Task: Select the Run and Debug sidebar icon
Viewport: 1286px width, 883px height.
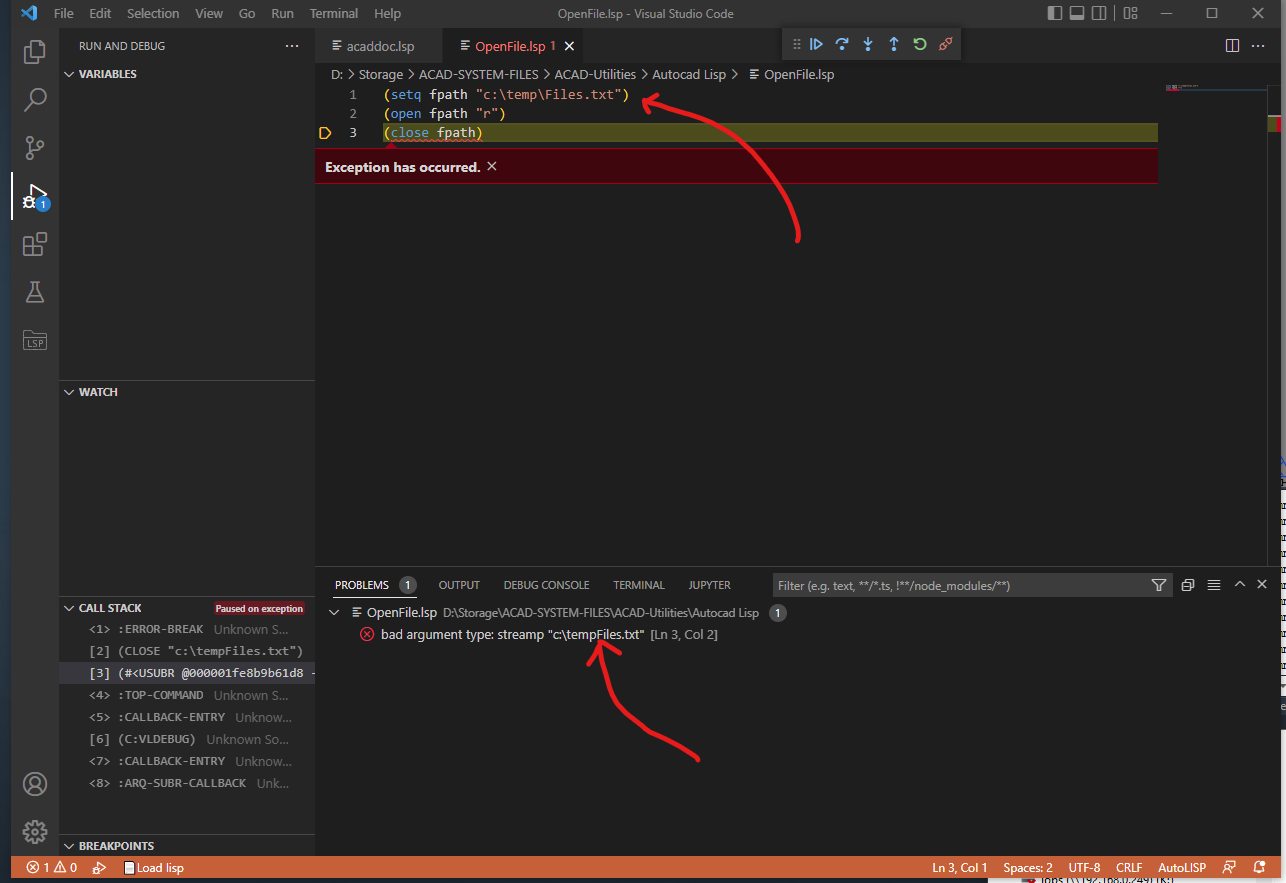Action: pyautogui.click(x=35, y=196)
